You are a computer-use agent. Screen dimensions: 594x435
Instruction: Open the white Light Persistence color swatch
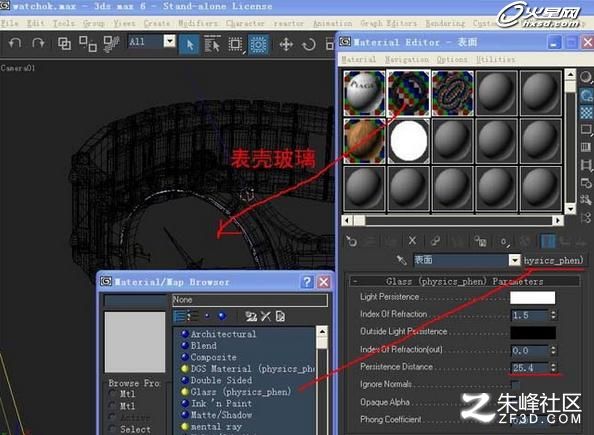click(532, 297)
